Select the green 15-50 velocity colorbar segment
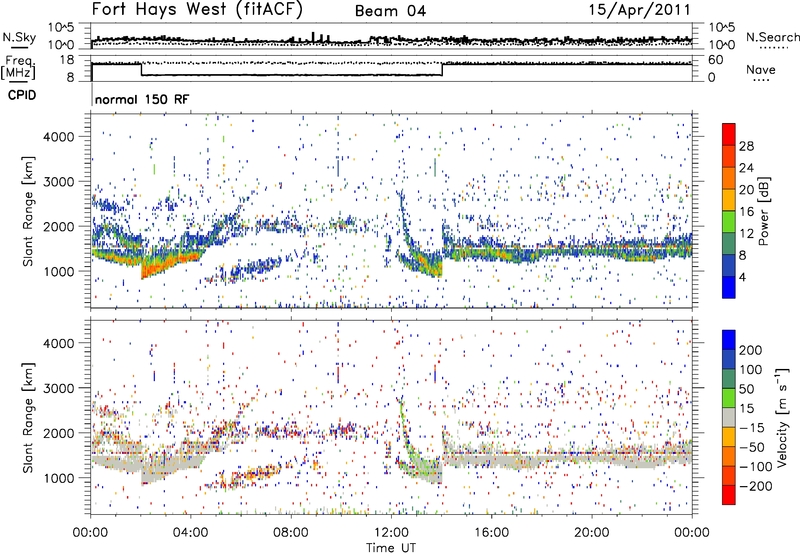Screen dimensions: 800x554 point(729,398)
